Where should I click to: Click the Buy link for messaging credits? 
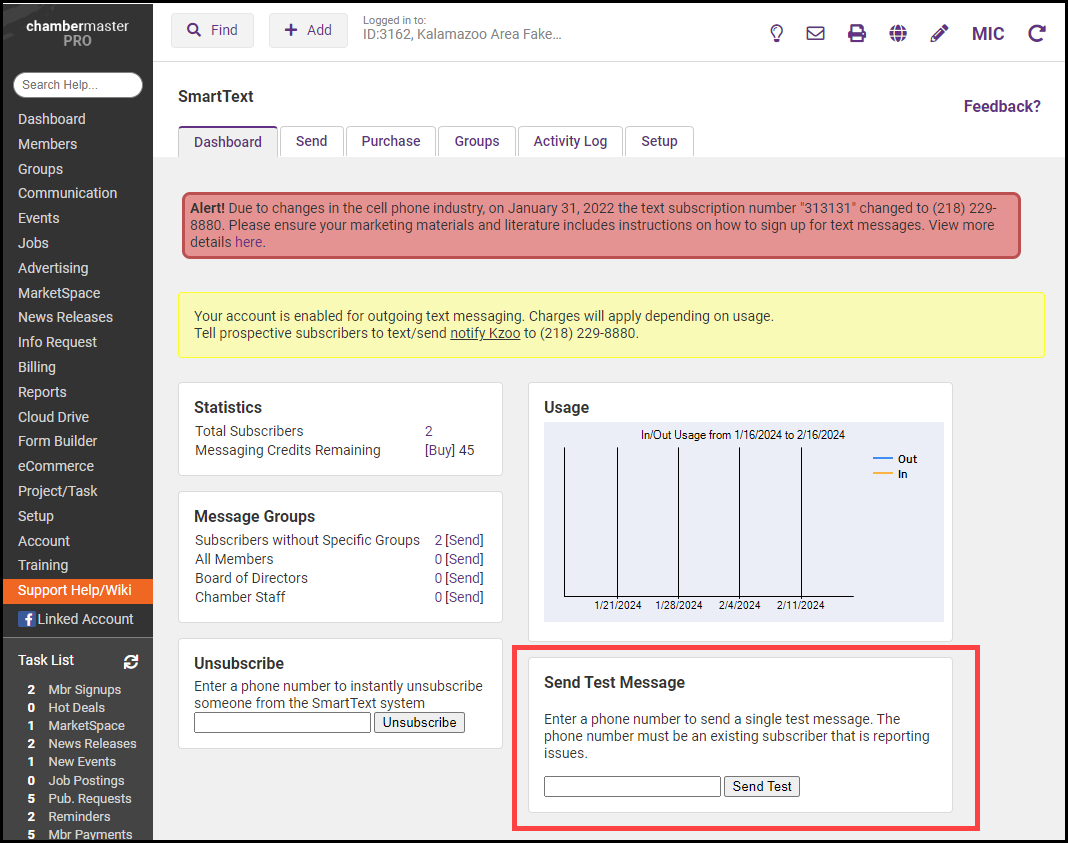pos(439,450)
